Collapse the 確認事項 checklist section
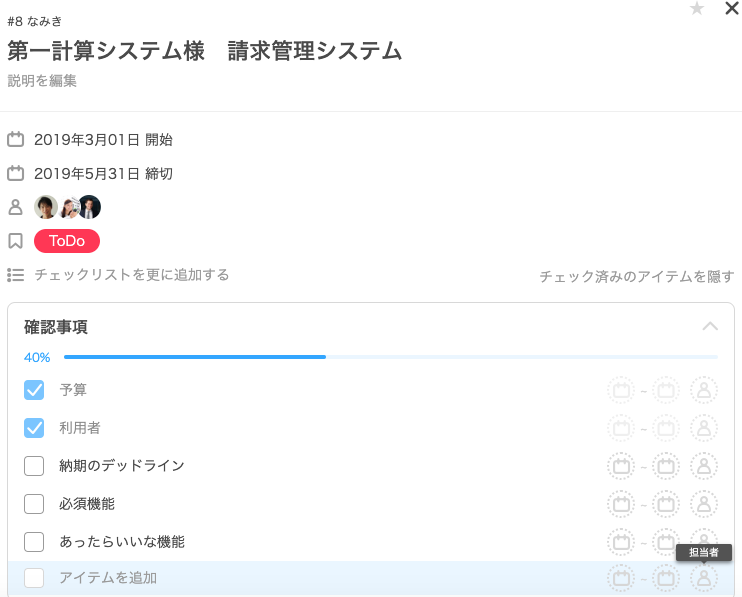The width and height of the screenshot is (742, 597). [x=710, y=326]
